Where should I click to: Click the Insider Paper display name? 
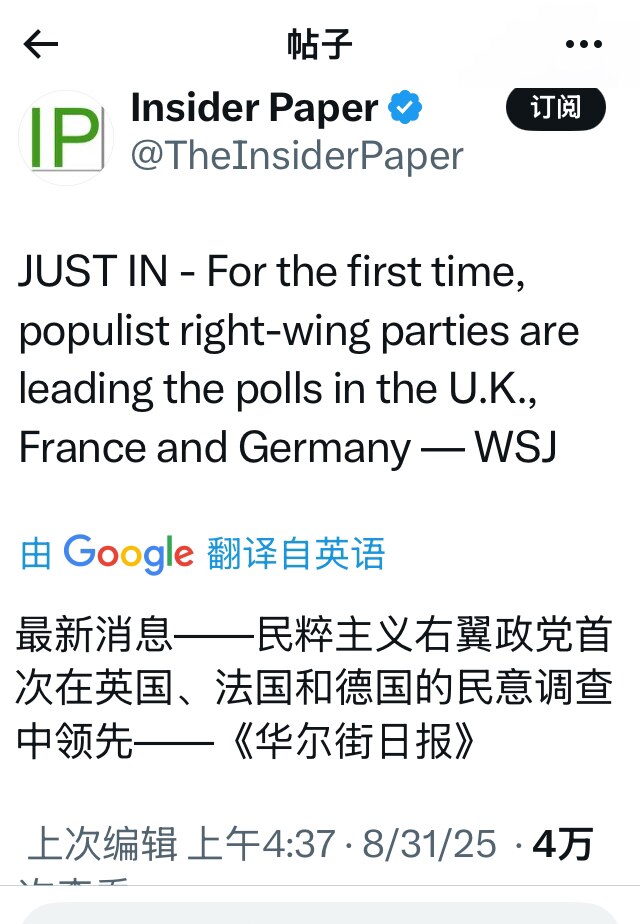click(253, 107)
